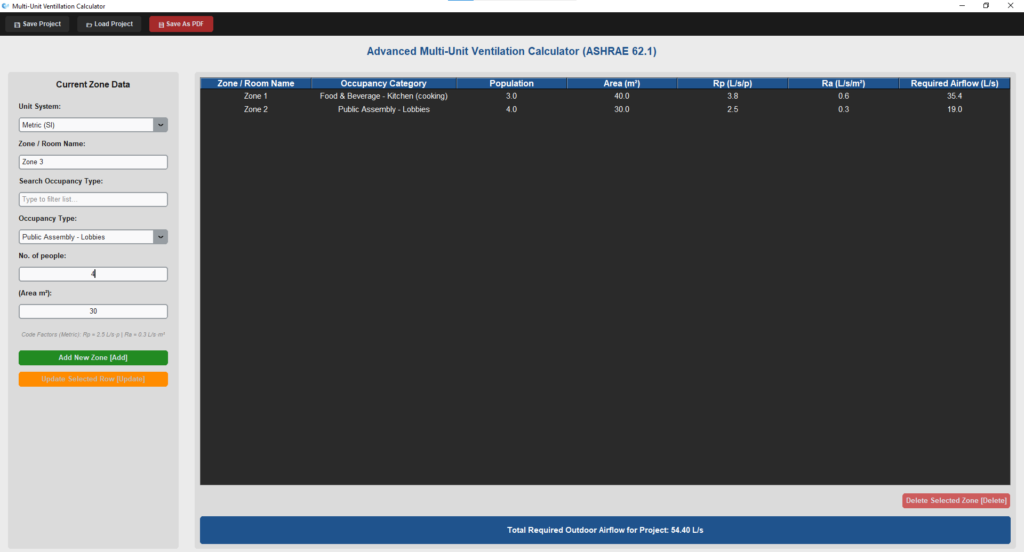Click Zone 1 area value 40.0
Image resolution: width=1024 pixels, height=552 pixels.
tap(622, 96)
